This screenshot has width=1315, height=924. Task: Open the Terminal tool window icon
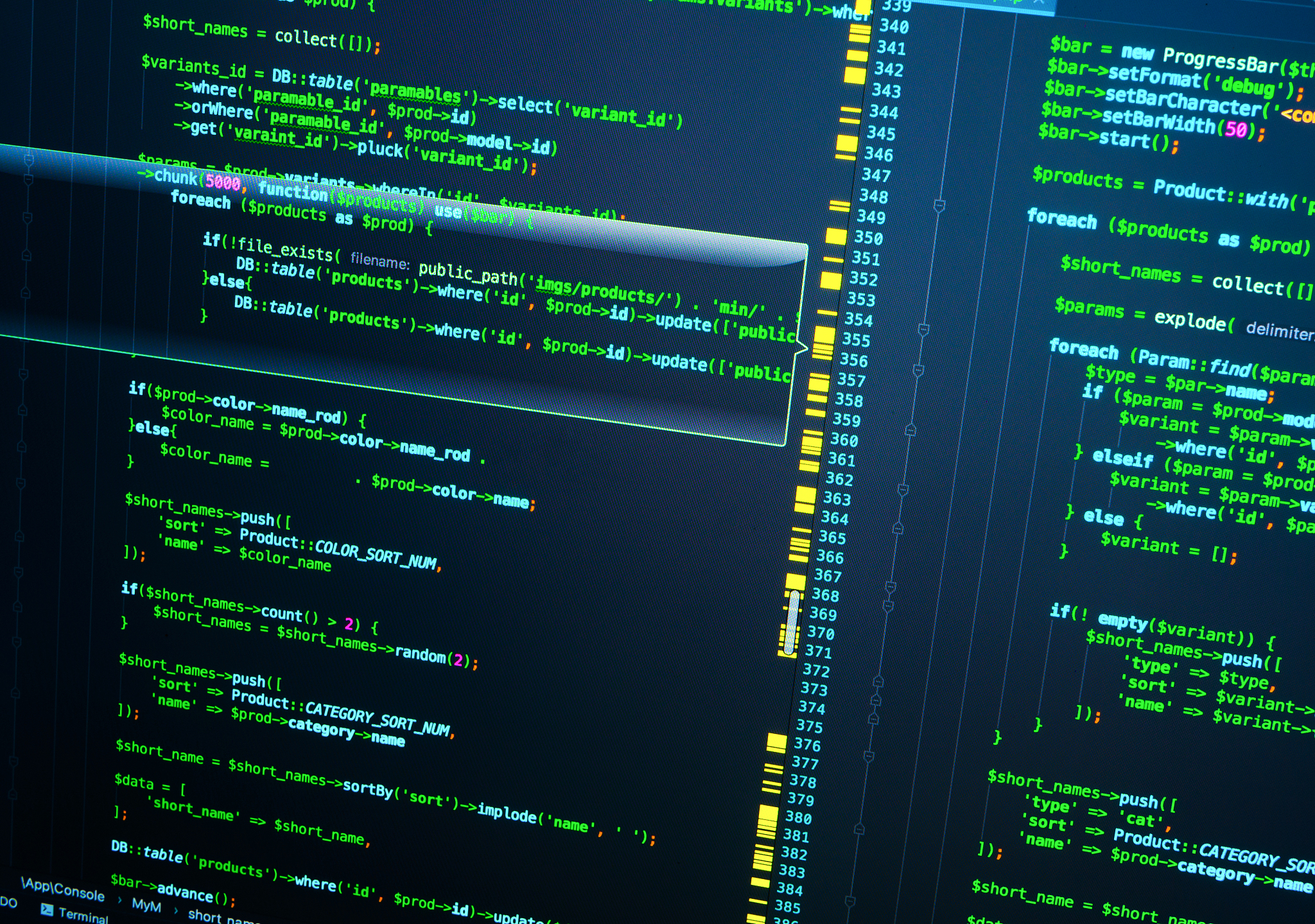[47, 909]
